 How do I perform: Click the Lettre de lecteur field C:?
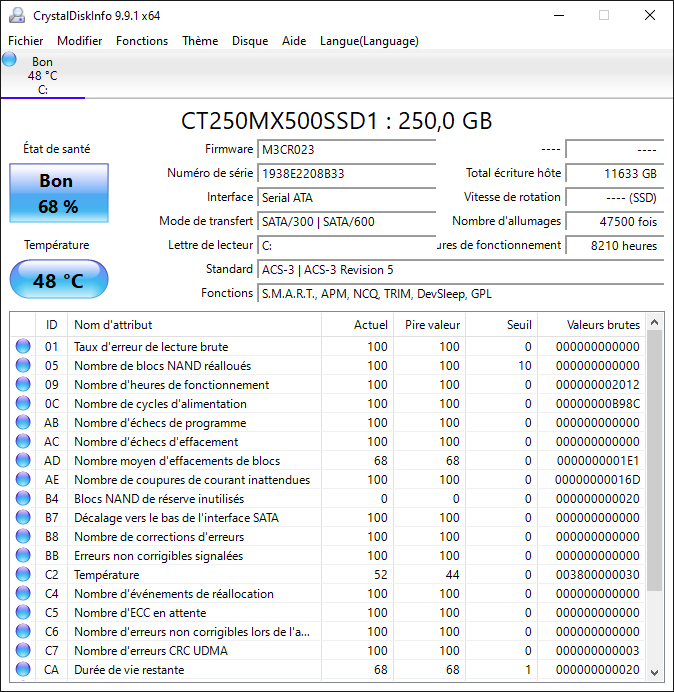(346, 245)
